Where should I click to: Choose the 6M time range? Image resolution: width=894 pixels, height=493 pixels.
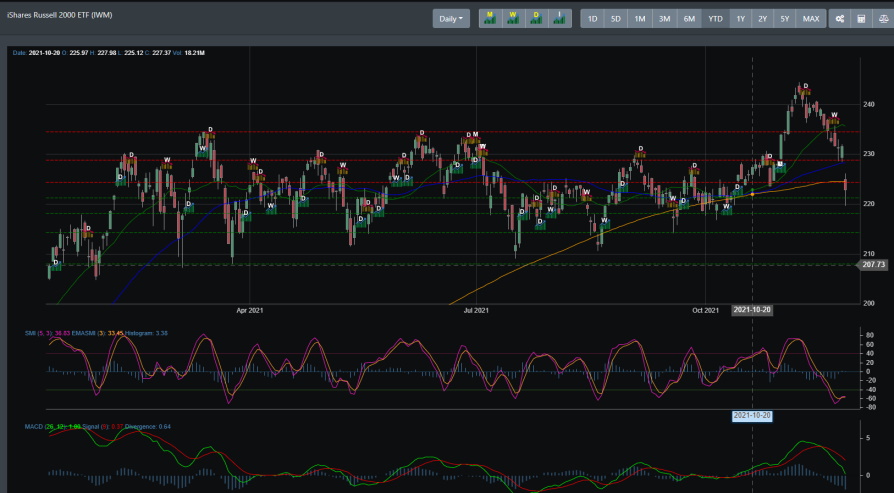pos(689,18)
